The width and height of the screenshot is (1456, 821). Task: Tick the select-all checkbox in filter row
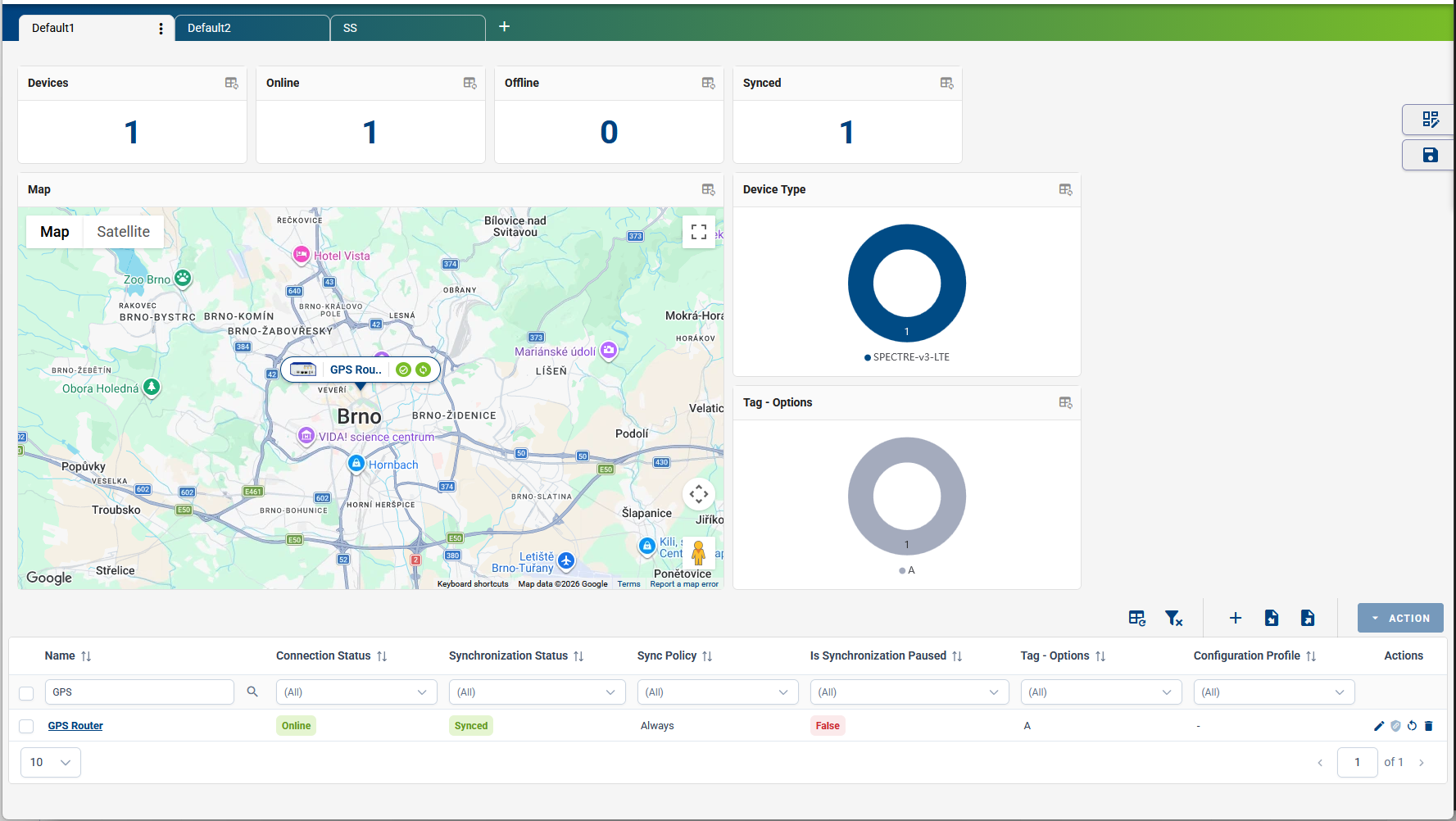pos(26,693)
